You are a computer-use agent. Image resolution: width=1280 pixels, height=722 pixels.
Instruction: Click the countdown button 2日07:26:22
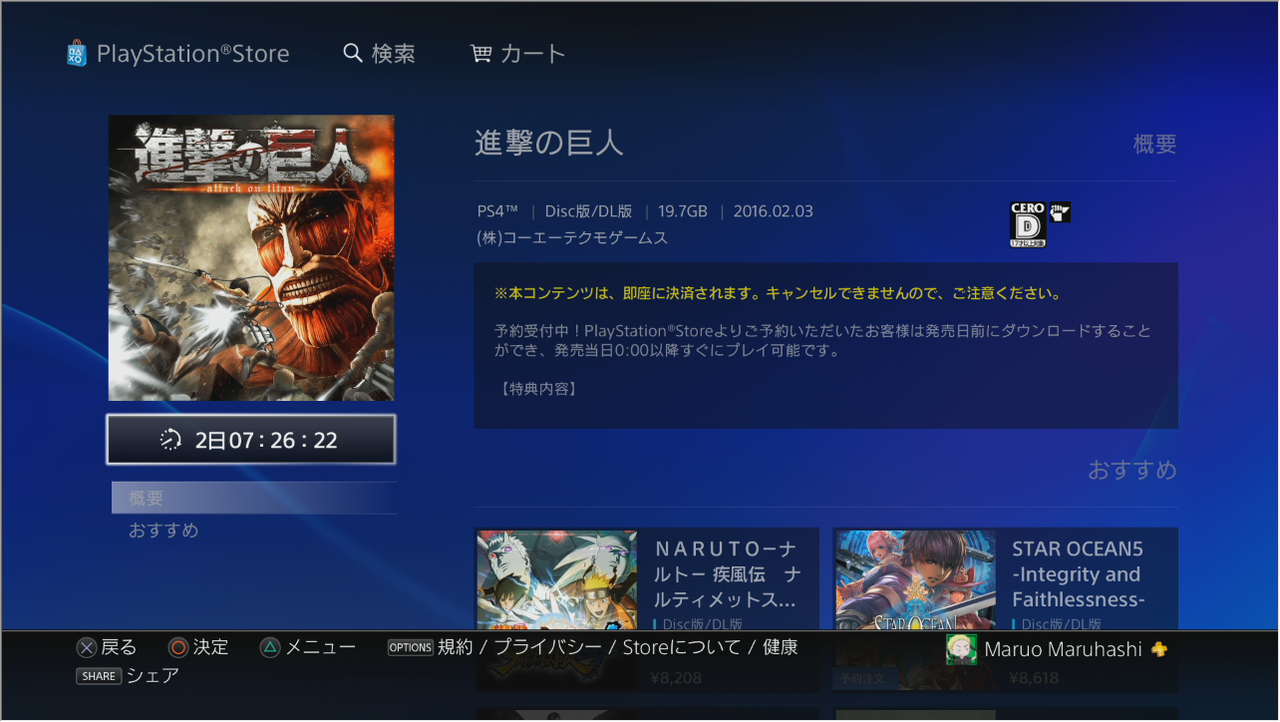(251, 440)
